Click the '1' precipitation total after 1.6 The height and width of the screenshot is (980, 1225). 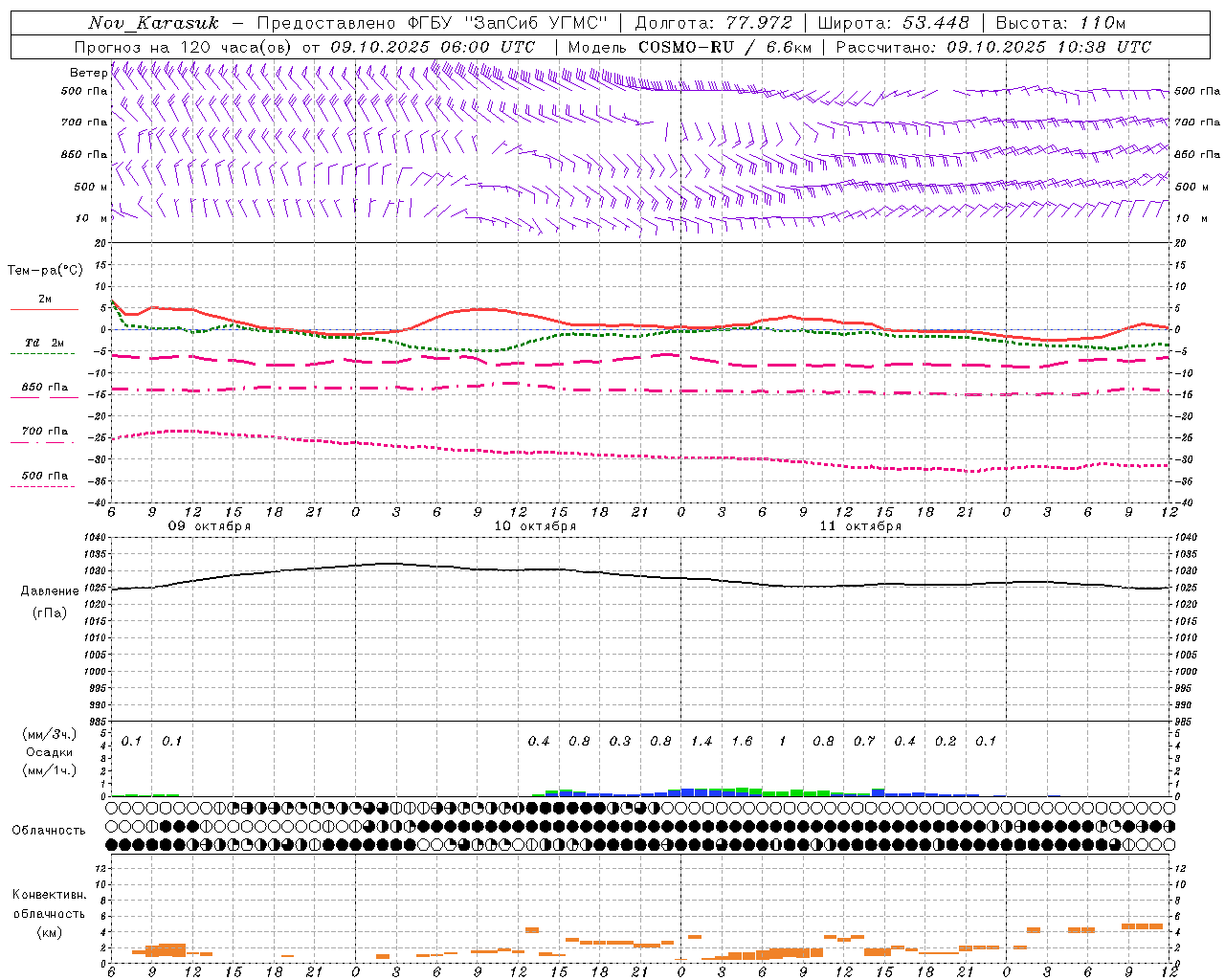coord(783,741)
